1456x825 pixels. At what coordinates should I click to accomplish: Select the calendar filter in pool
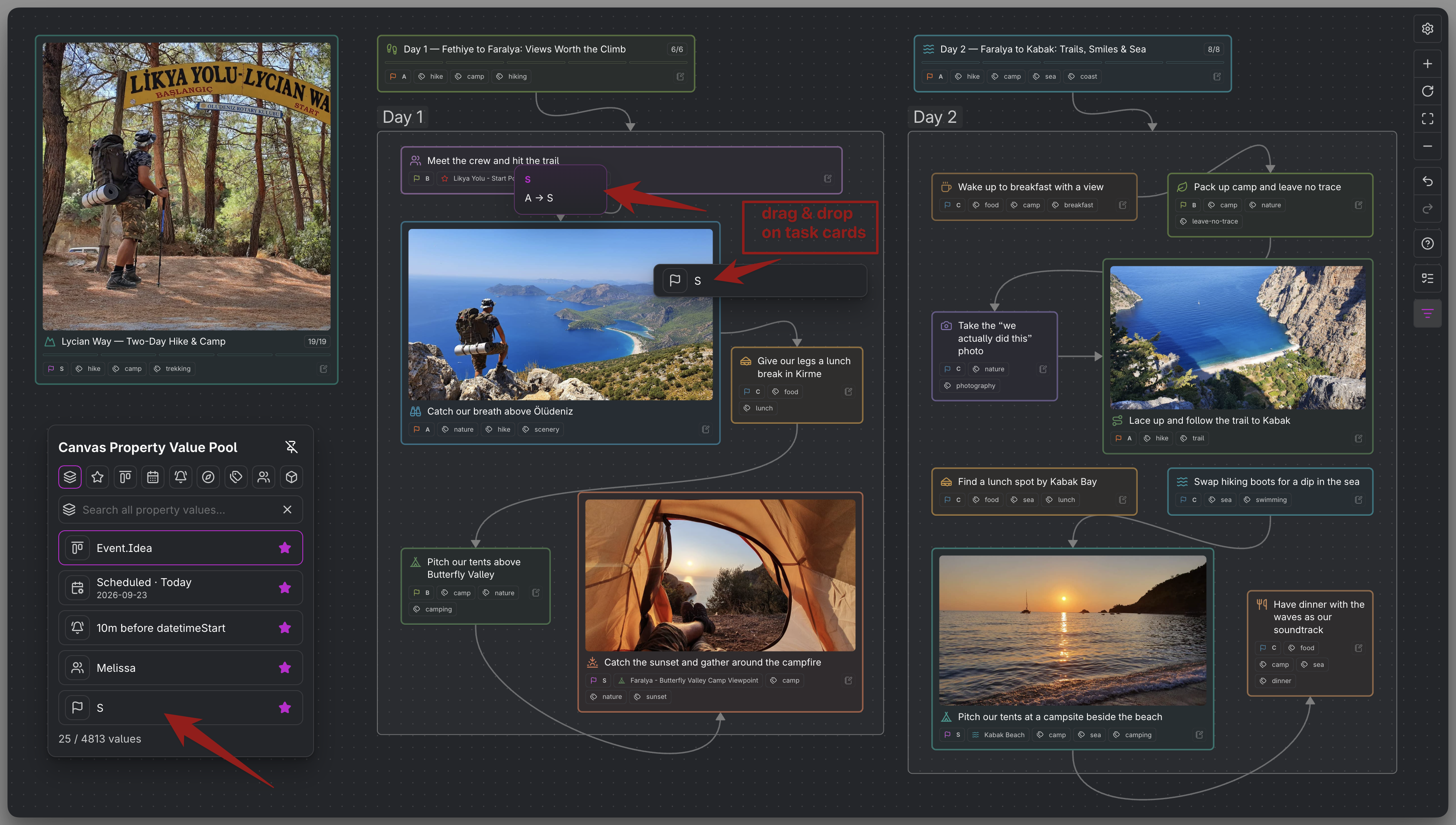pyautogui.click(x=153, y=477)
